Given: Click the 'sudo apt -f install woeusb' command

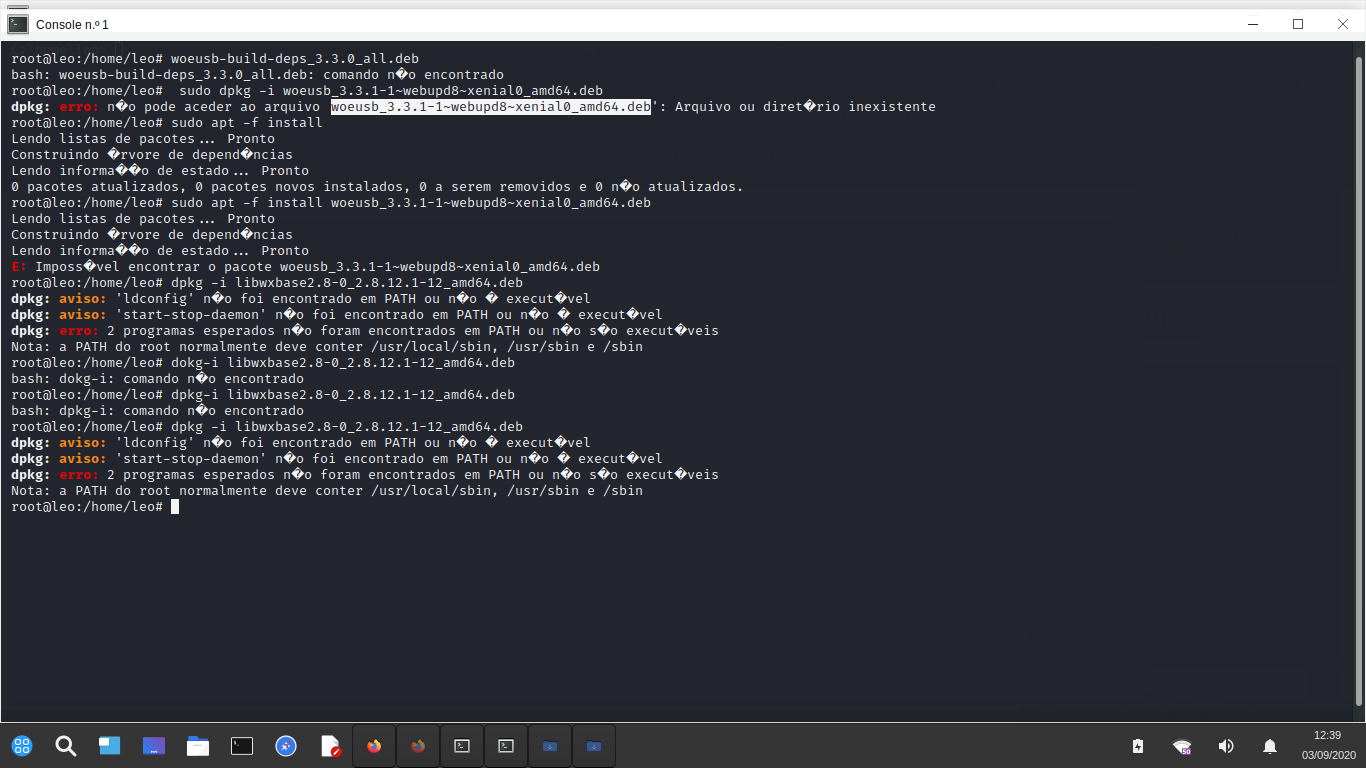Looking at the screenshot, I should tap(331, 203).
